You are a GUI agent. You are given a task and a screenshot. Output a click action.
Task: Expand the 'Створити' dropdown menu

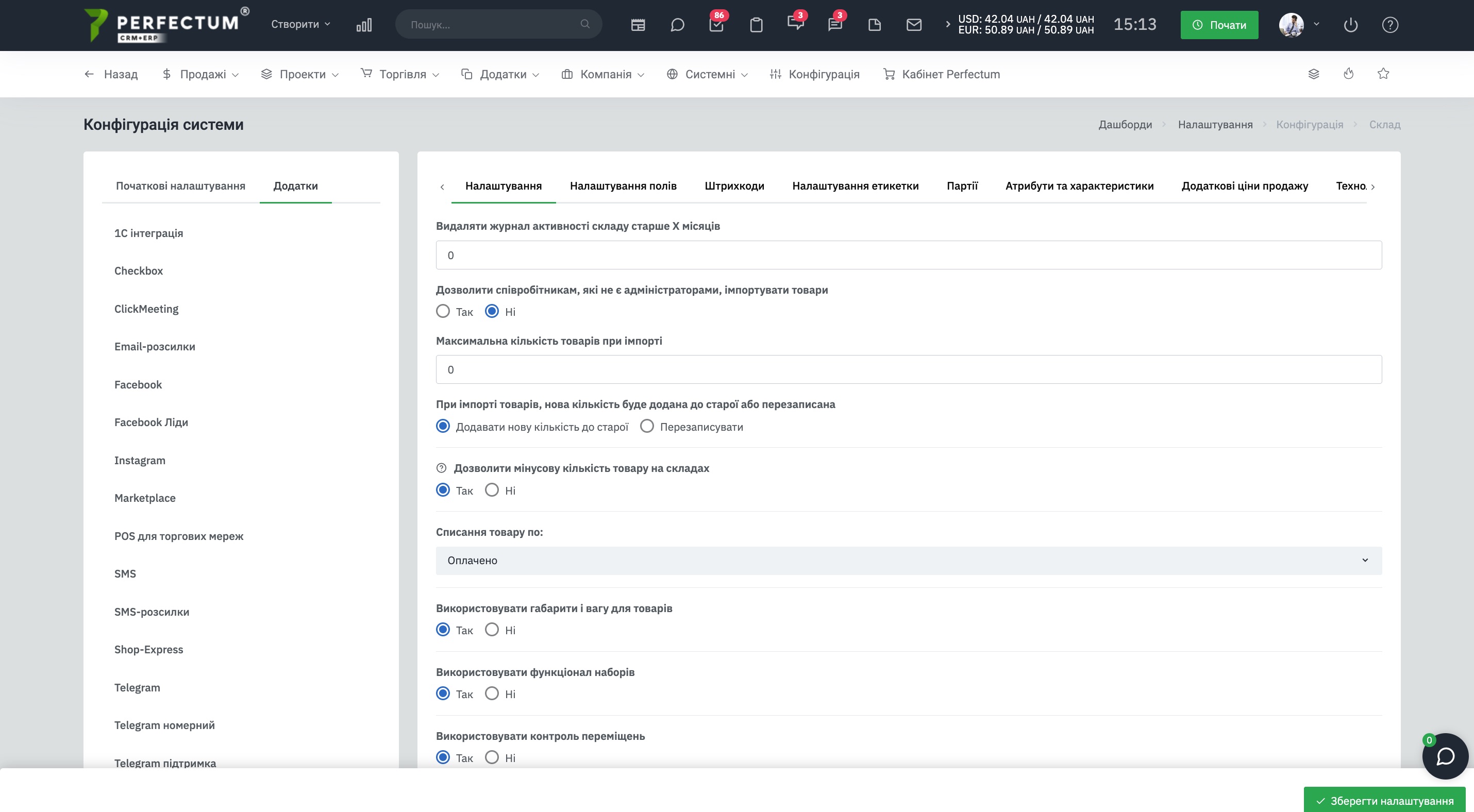300,24
